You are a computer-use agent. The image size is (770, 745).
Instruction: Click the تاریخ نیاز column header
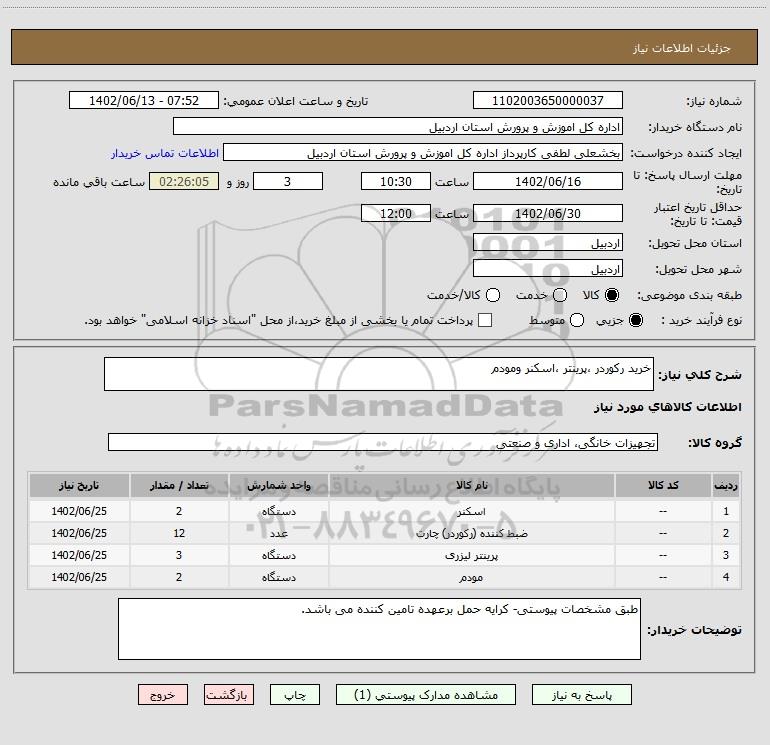[79, 485]
